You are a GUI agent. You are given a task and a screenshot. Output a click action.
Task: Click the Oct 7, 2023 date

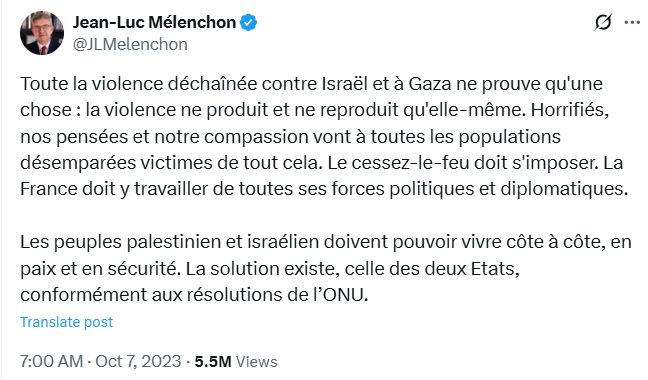coord(138,361)
